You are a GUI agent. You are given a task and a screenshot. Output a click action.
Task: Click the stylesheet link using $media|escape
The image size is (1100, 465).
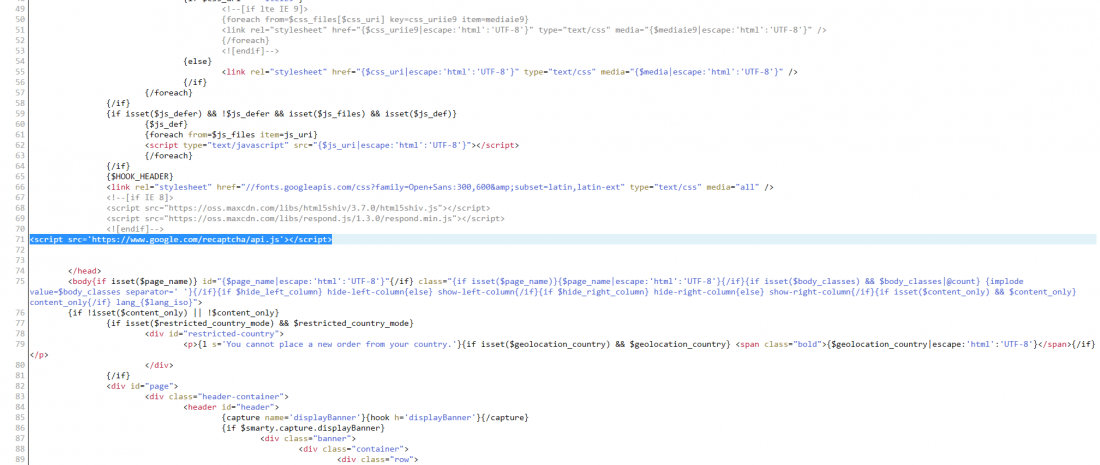tap(509, 72)
